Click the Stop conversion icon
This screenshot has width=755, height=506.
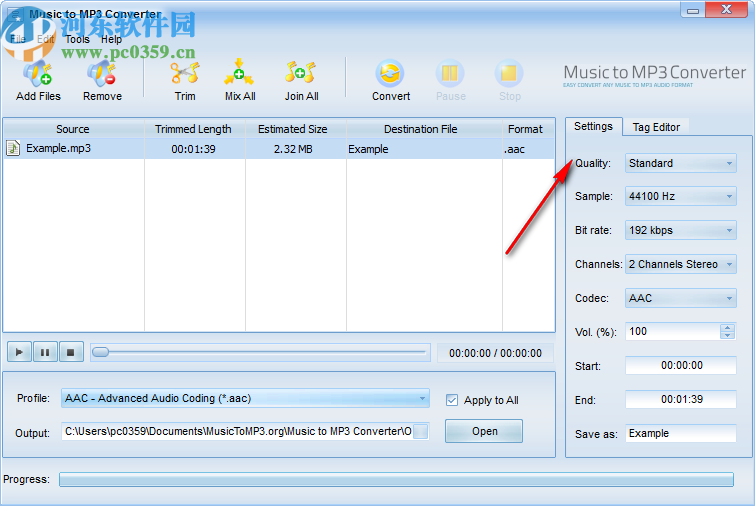(x=509, y=74)
